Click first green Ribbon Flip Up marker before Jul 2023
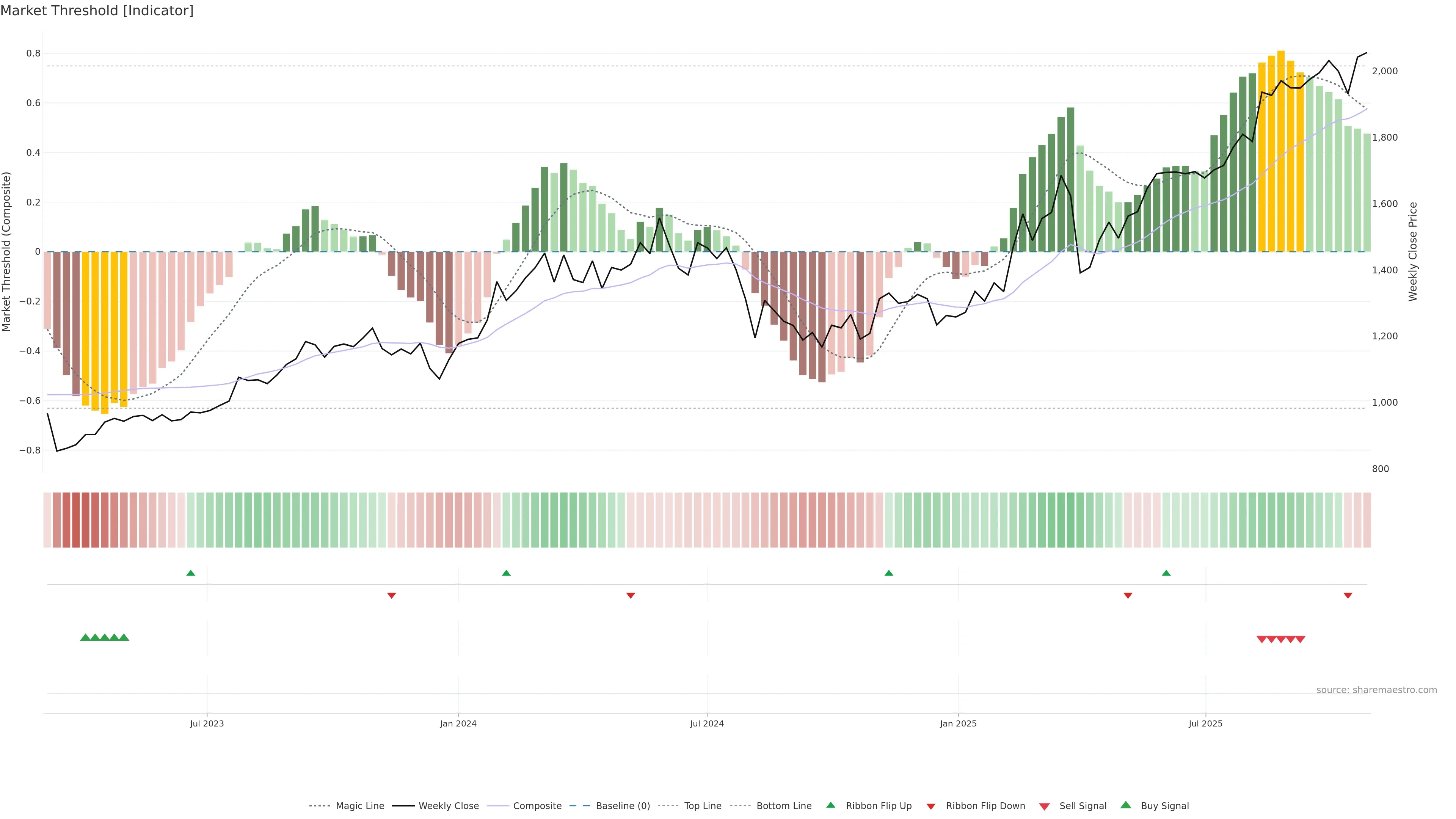Image resolution: width=1456 pixels, height=819 pixels. point(190,573)
